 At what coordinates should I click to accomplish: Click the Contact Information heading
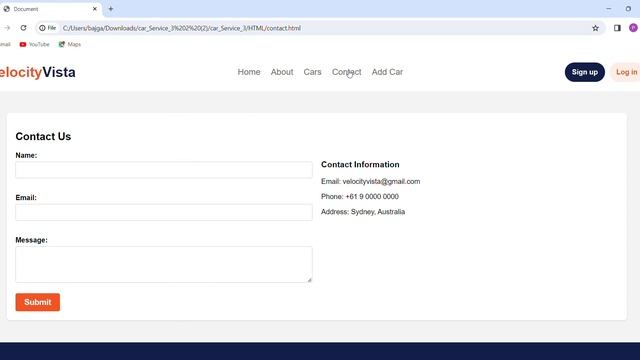pos(360,164)
